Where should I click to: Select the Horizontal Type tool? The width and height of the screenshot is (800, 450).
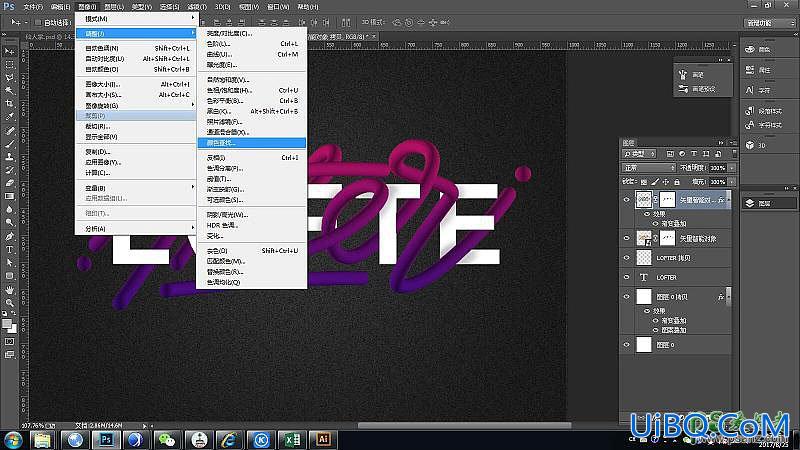(x=9, y=249)
